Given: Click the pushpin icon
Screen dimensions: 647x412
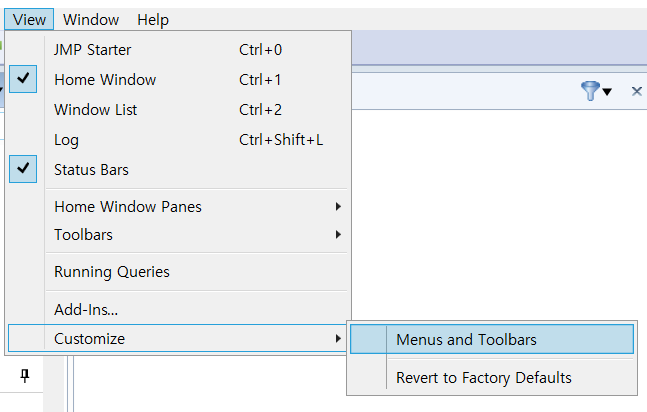Looking at the screenshot, I should [25, 376].
